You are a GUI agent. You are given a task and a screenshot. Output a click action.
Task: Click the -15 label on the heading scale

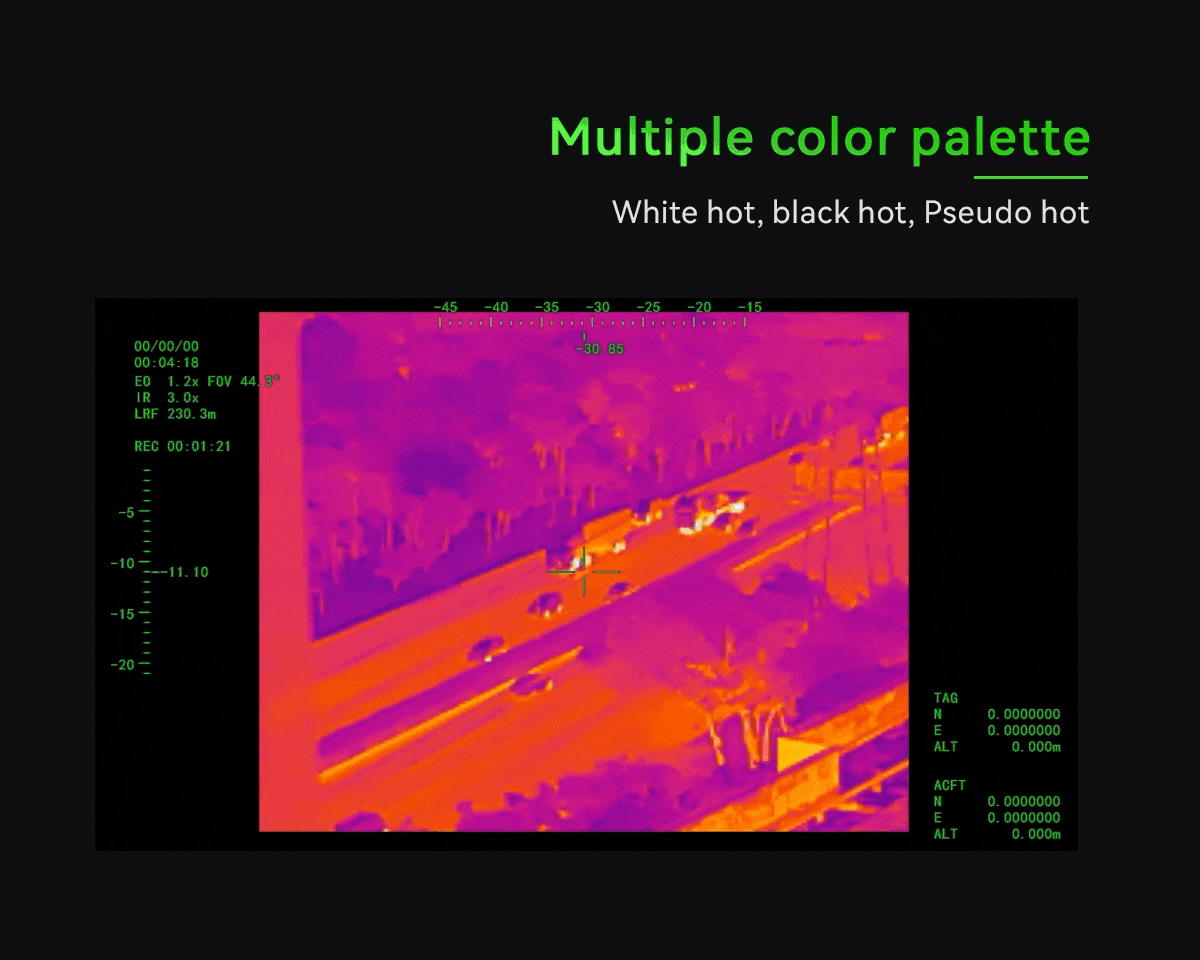(x=749, y=307)
